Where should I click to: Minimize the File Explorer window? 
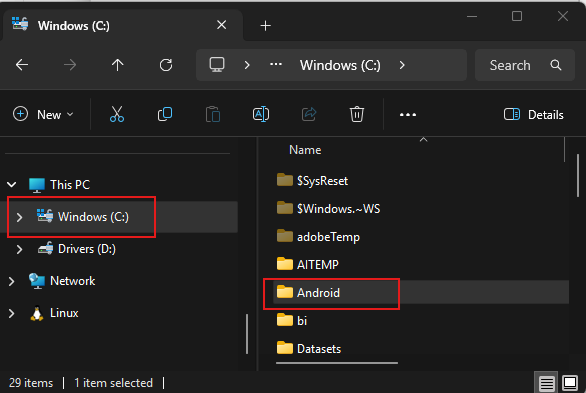[x=472, y=16]
